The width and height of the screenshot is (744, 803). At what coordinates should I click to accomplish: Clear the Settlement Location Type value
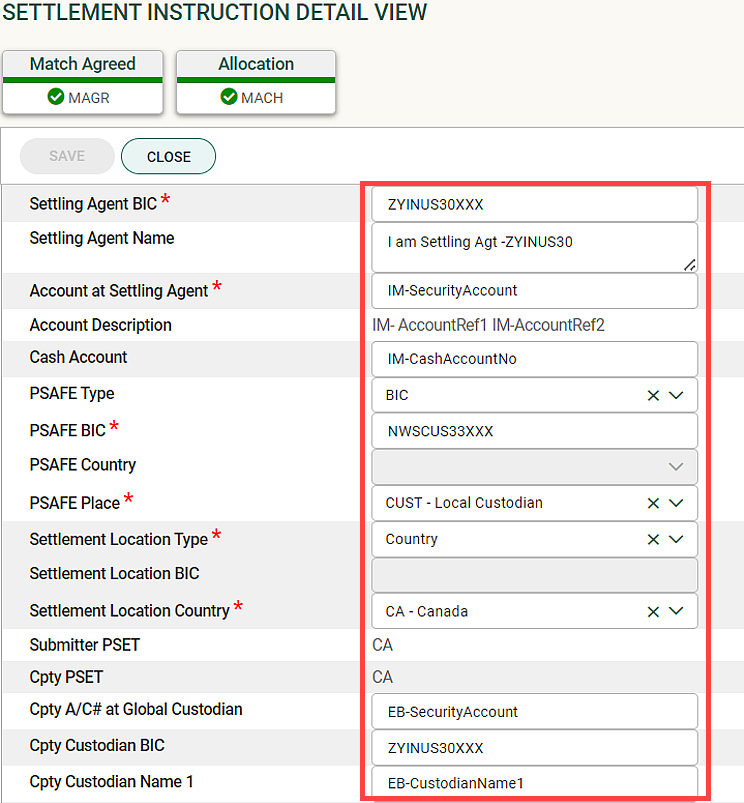tap(653, 540)
